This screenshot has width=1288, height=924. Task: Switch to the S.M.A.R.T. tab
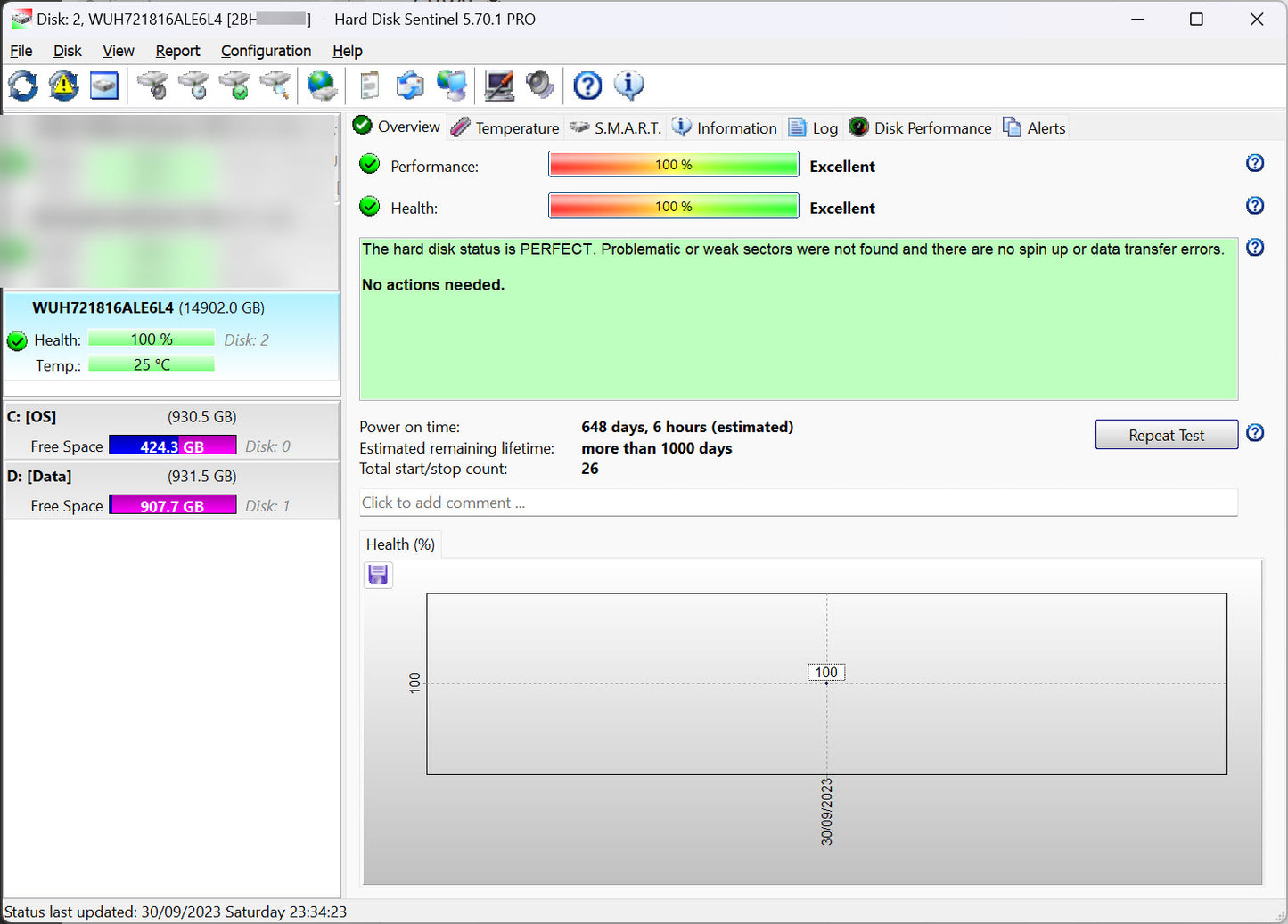616,128
